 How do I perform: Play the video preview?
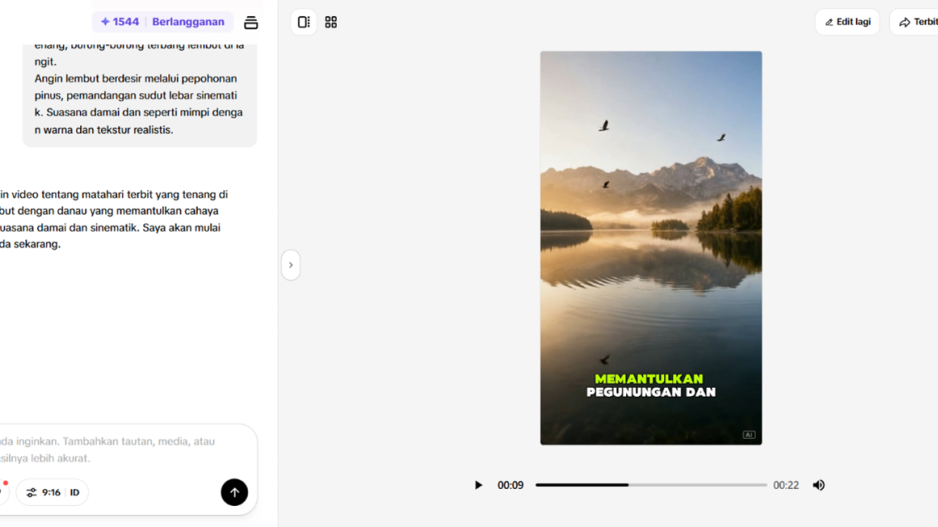pos(478,485)
